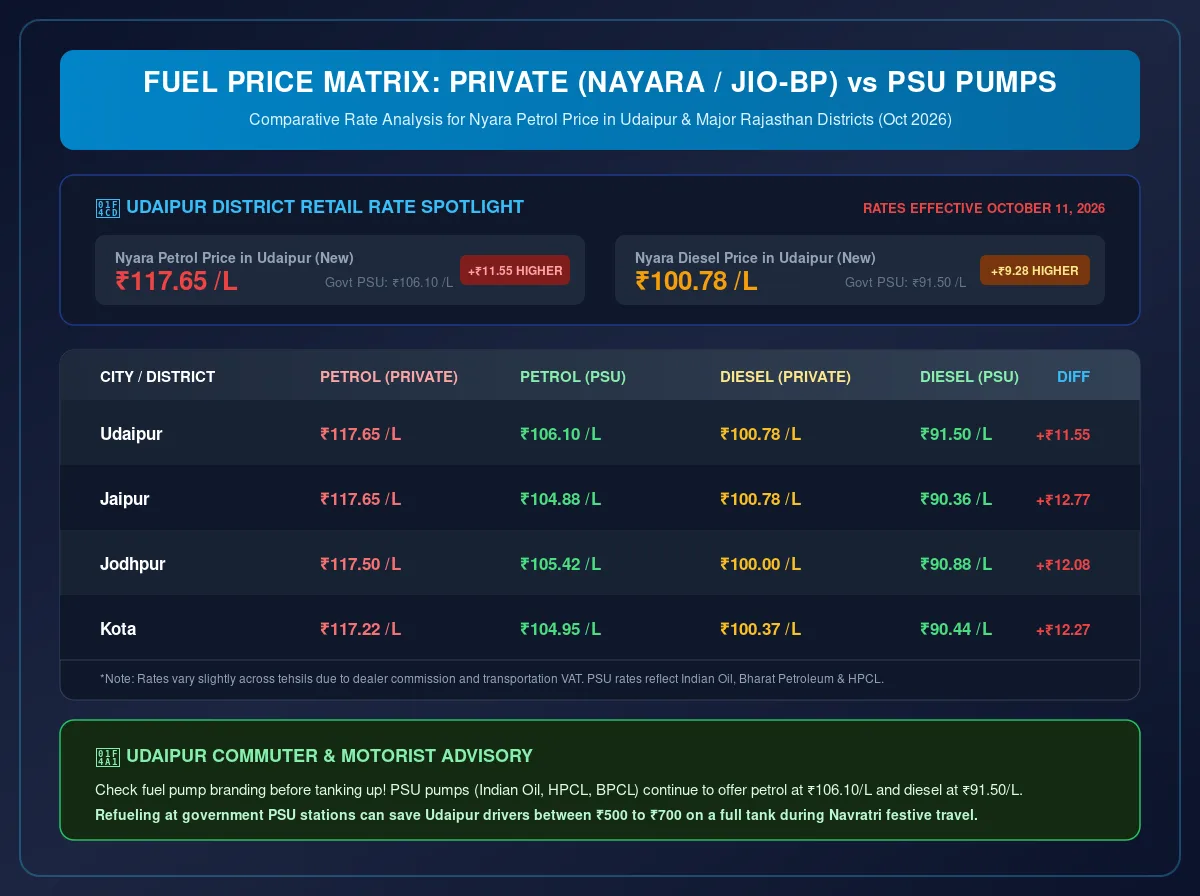The width and height of the screenshot is (1200, 896).
Task: Click Jodhpur PSU diesel ₹90.88 /L
Action: [x=956, y=564]
